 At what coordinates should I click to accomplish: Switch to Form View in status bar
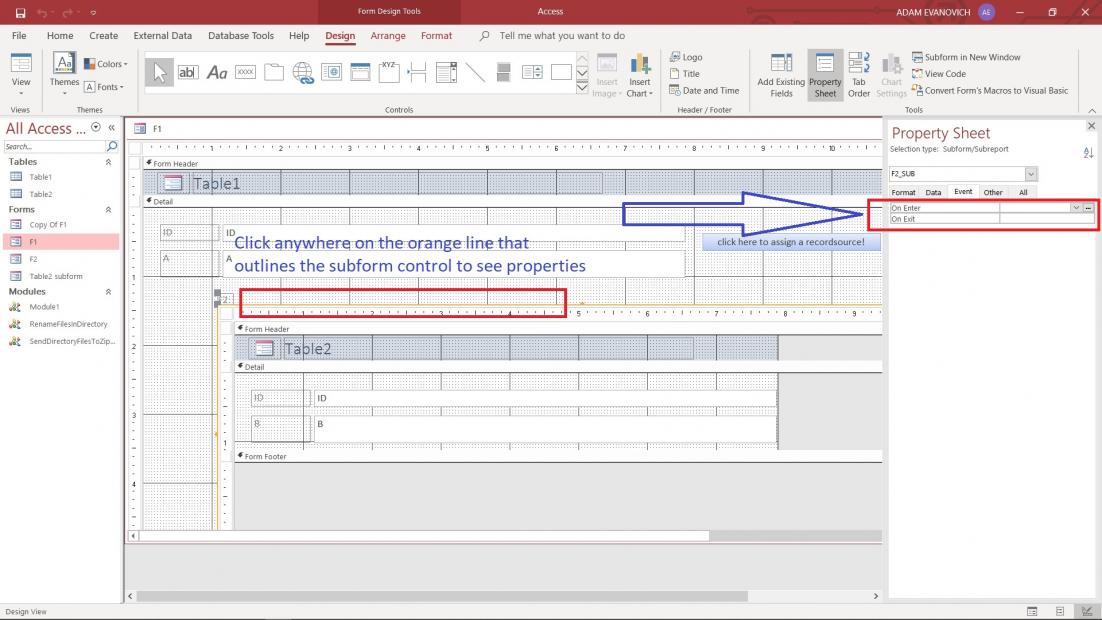click(x=1032, y=612)
